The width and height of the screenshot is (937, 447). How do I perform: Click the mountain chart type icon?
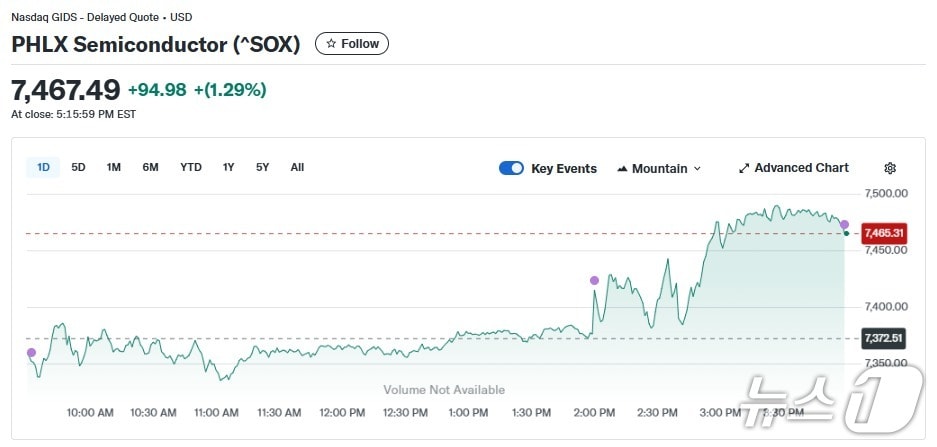[623, 169]
